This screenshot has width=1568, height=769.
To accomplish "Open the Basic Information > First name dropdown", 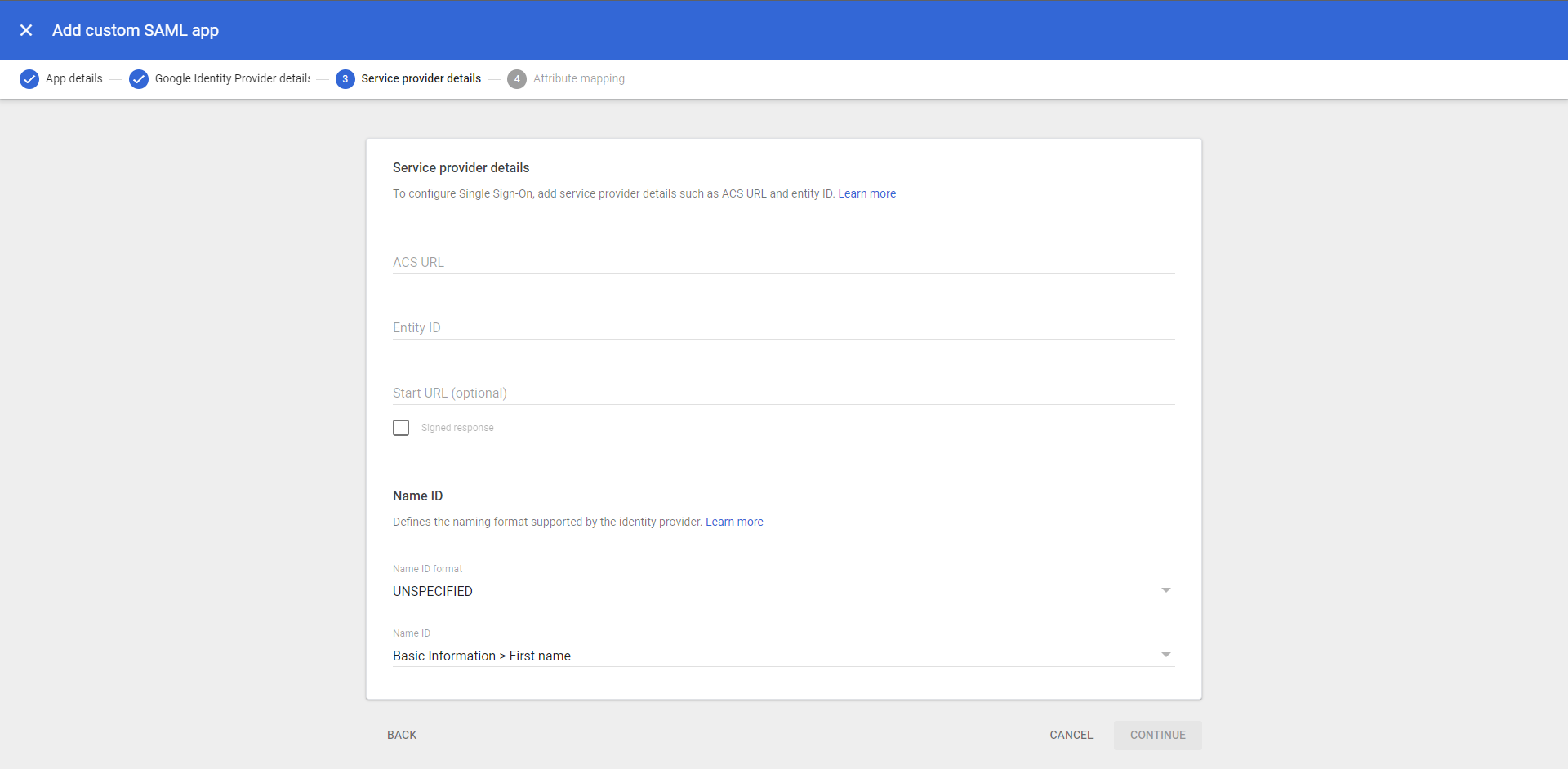I will pos(782,656).
